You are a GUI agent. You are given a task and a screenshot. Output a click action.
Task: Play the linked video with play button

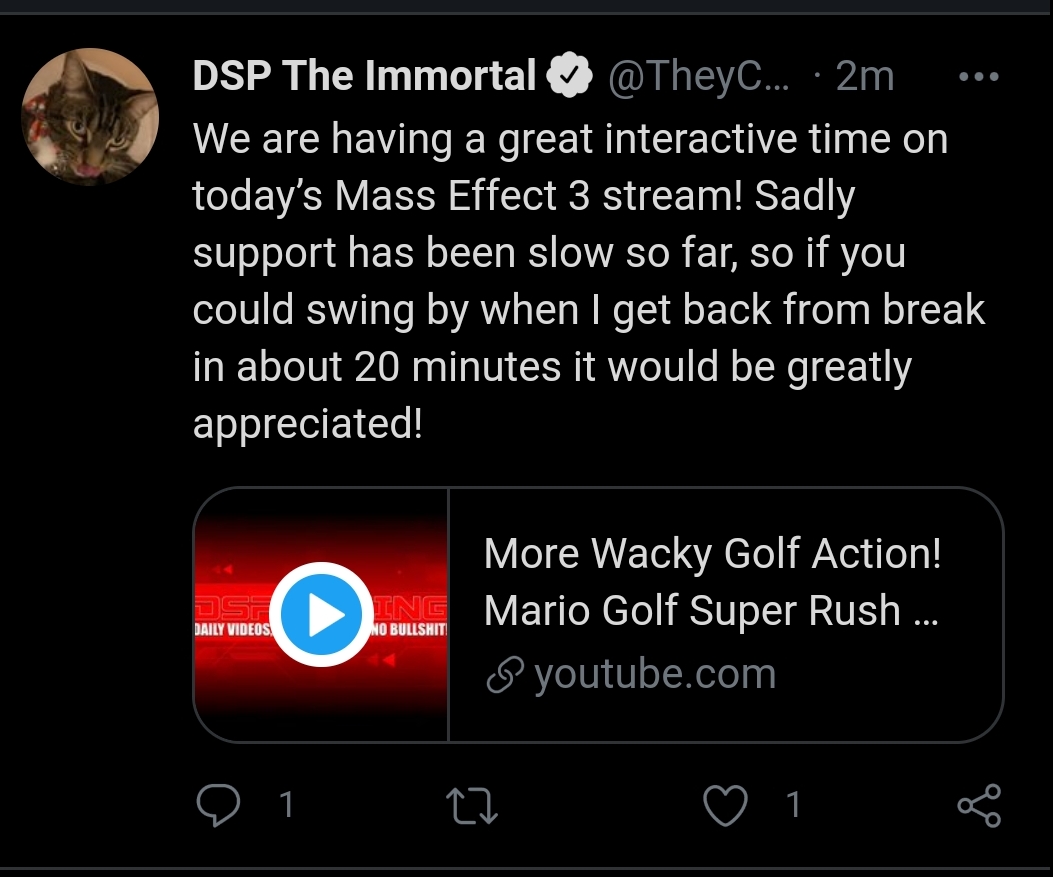pyautogui.click(x=321, y=614)
